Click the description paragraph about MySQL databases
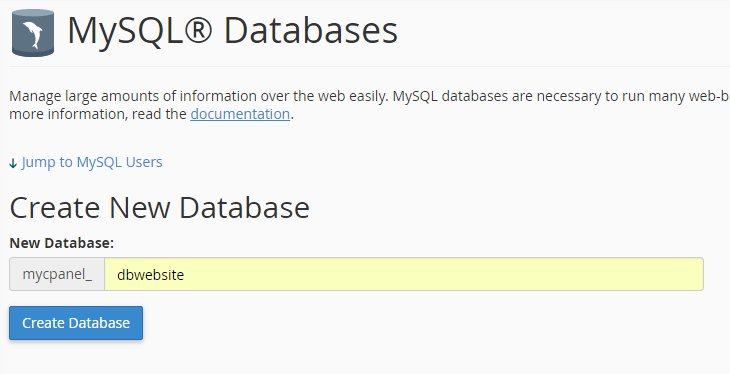 [x=370, y=105]
